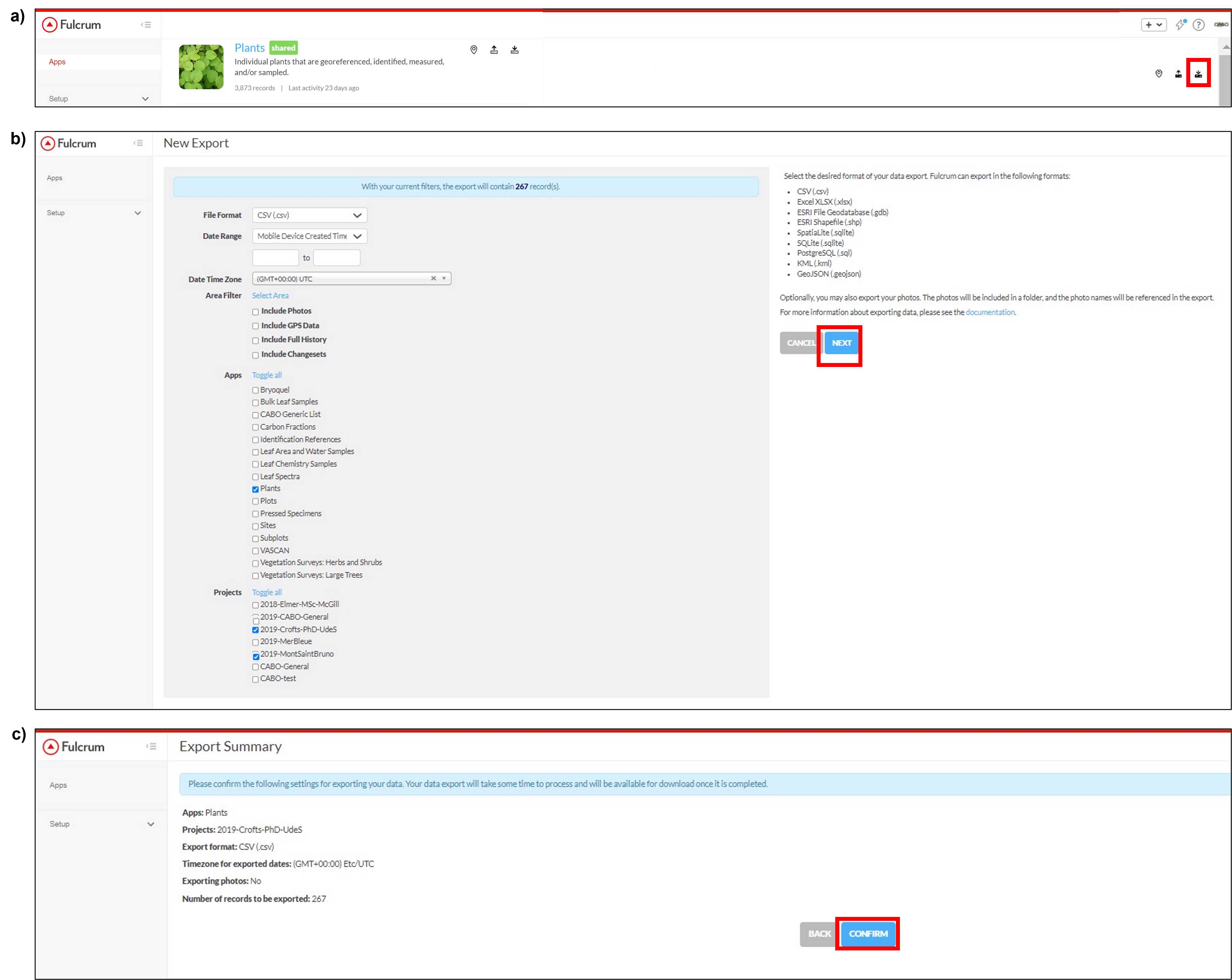The width and height of the screenshot is (1232, 980).
Task: Enable the Include Photos checkbox
Action: (256, 312)
